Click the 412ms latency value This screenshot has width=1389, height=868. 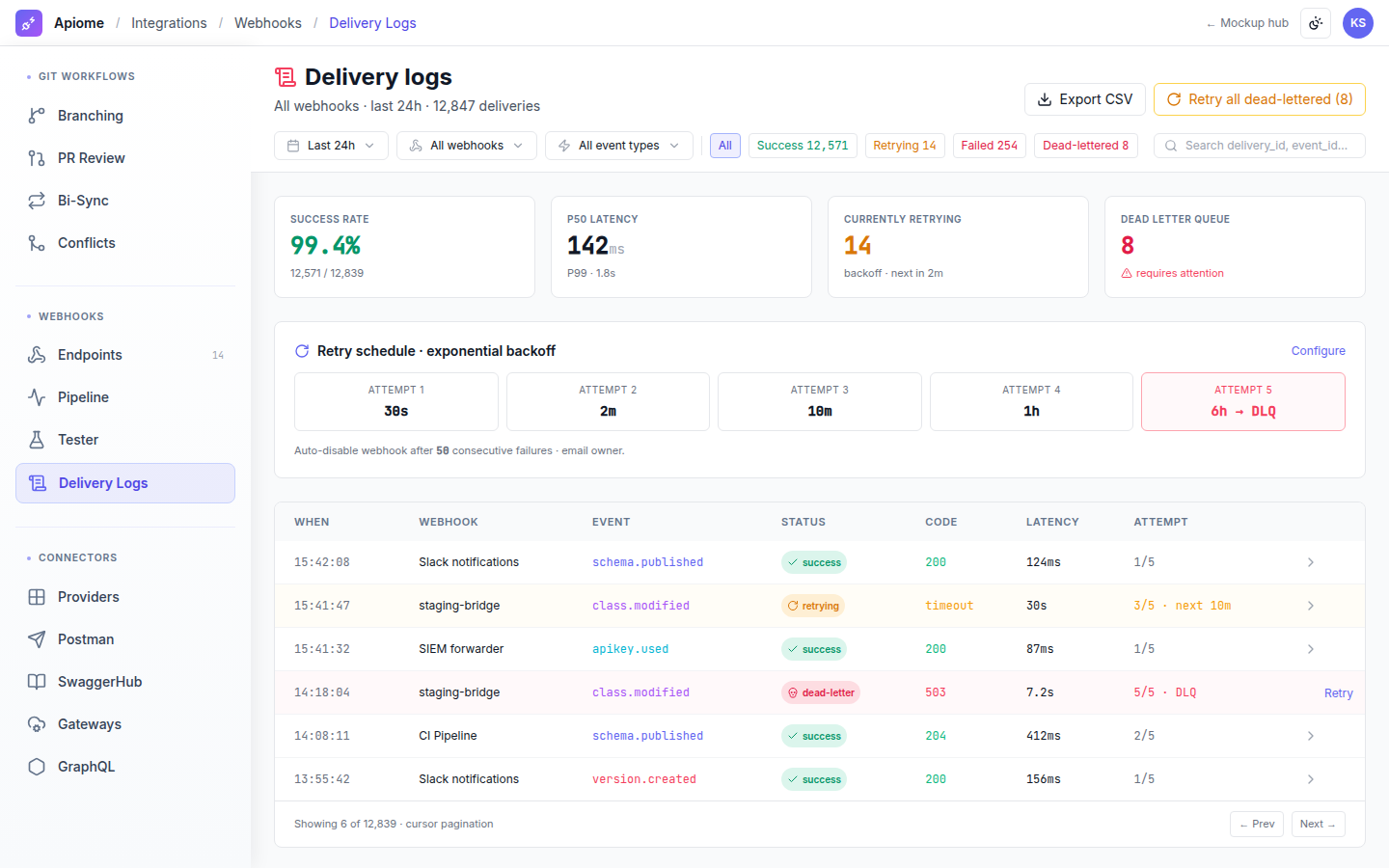[1044, 736]
